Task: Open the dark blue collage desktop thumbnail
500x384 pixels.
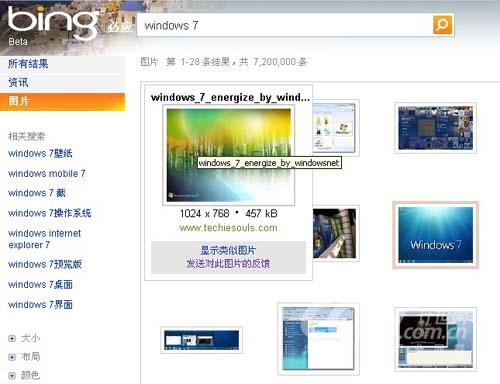Action: pos(435,128)
